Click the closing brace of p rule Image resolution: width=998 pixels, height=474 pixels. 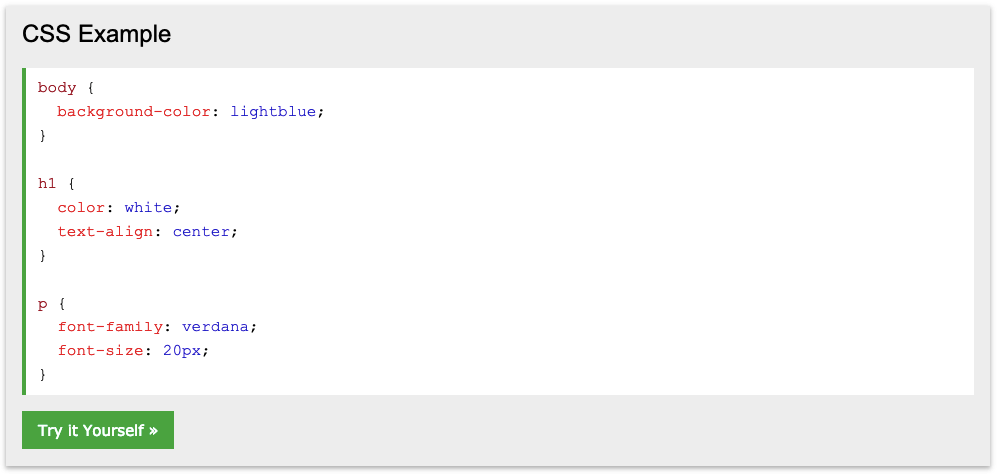(x=43, y=375)
